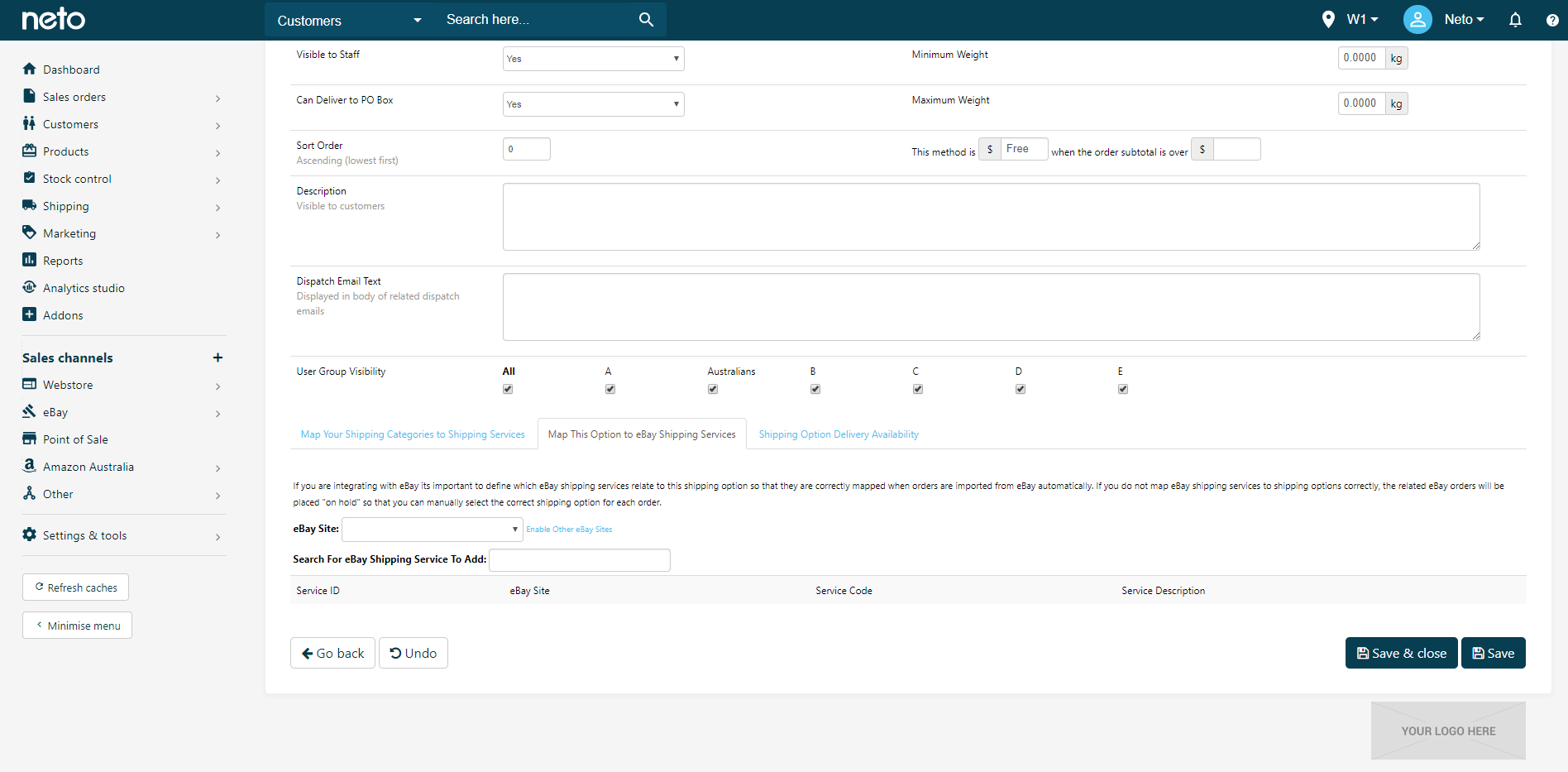Viewport: 1568px width, 772px height.
Task: Click the Sales orders document icon
Action: coord(30,96)
